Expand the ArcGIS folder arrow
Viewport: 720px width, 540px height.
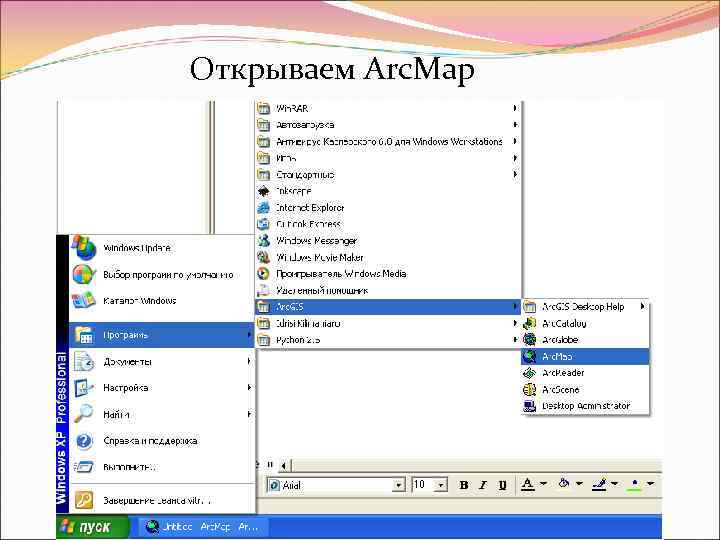pyautogui.click(x=515, y=307)
